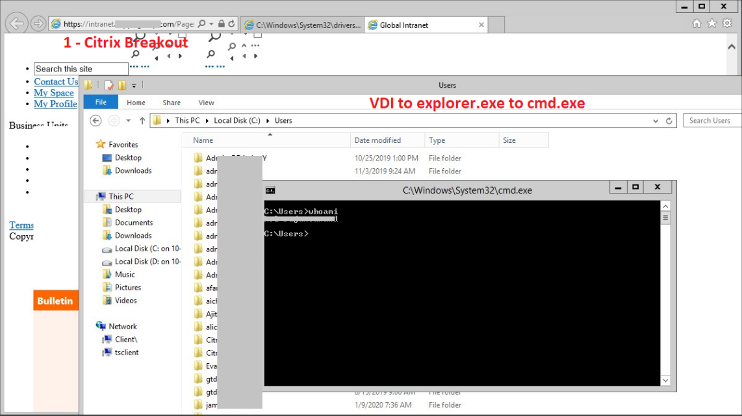Open Explorer recent locations dropdown
This screenshot has width=742, height=416.
pos(128,121)
